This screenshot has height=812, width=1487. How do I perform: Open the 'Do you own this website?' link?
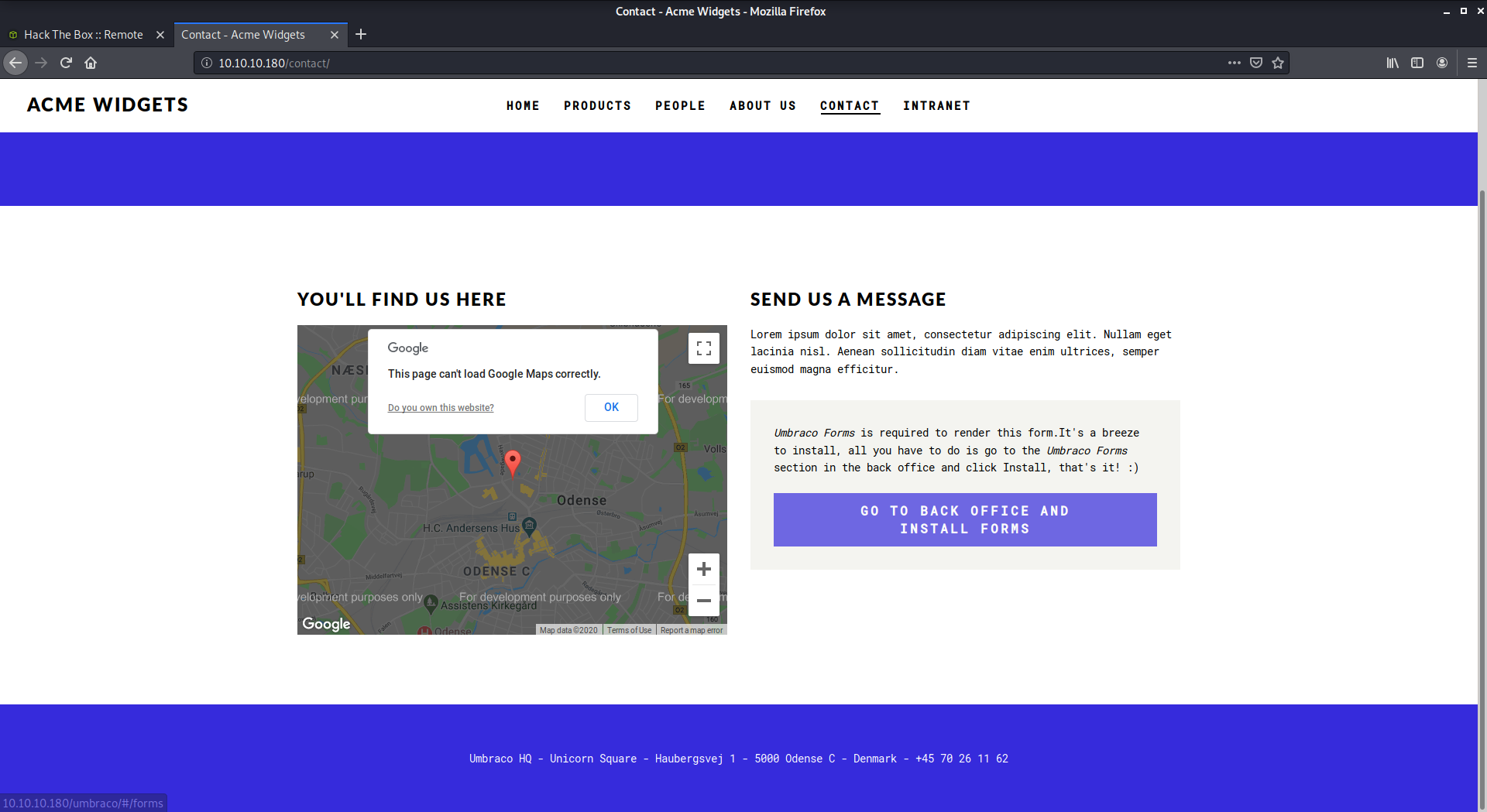tap(440, 407)
